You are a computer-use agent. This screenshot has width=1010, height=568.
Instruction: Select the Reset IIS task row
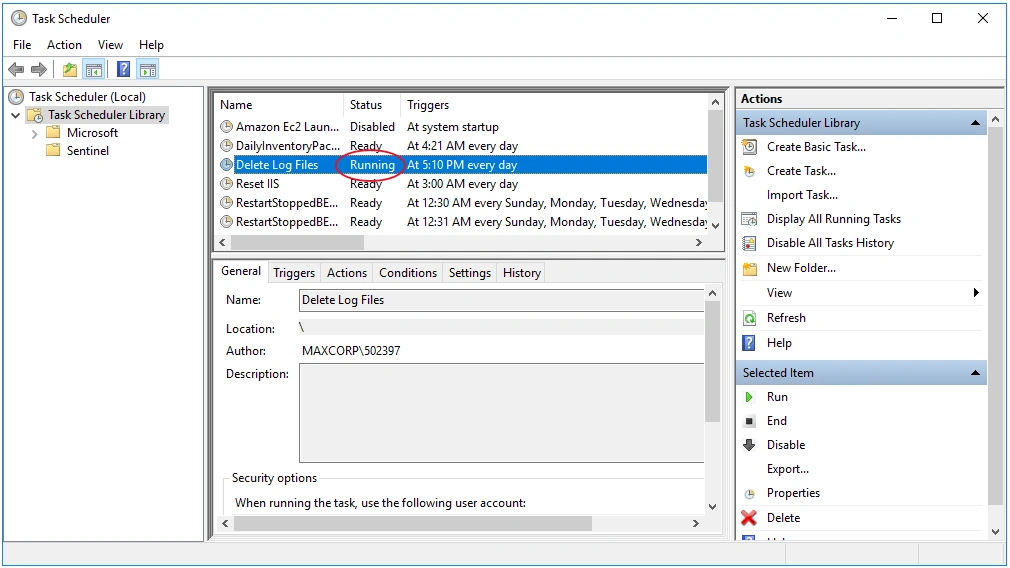pyautogui.click(x=463, y=184)
